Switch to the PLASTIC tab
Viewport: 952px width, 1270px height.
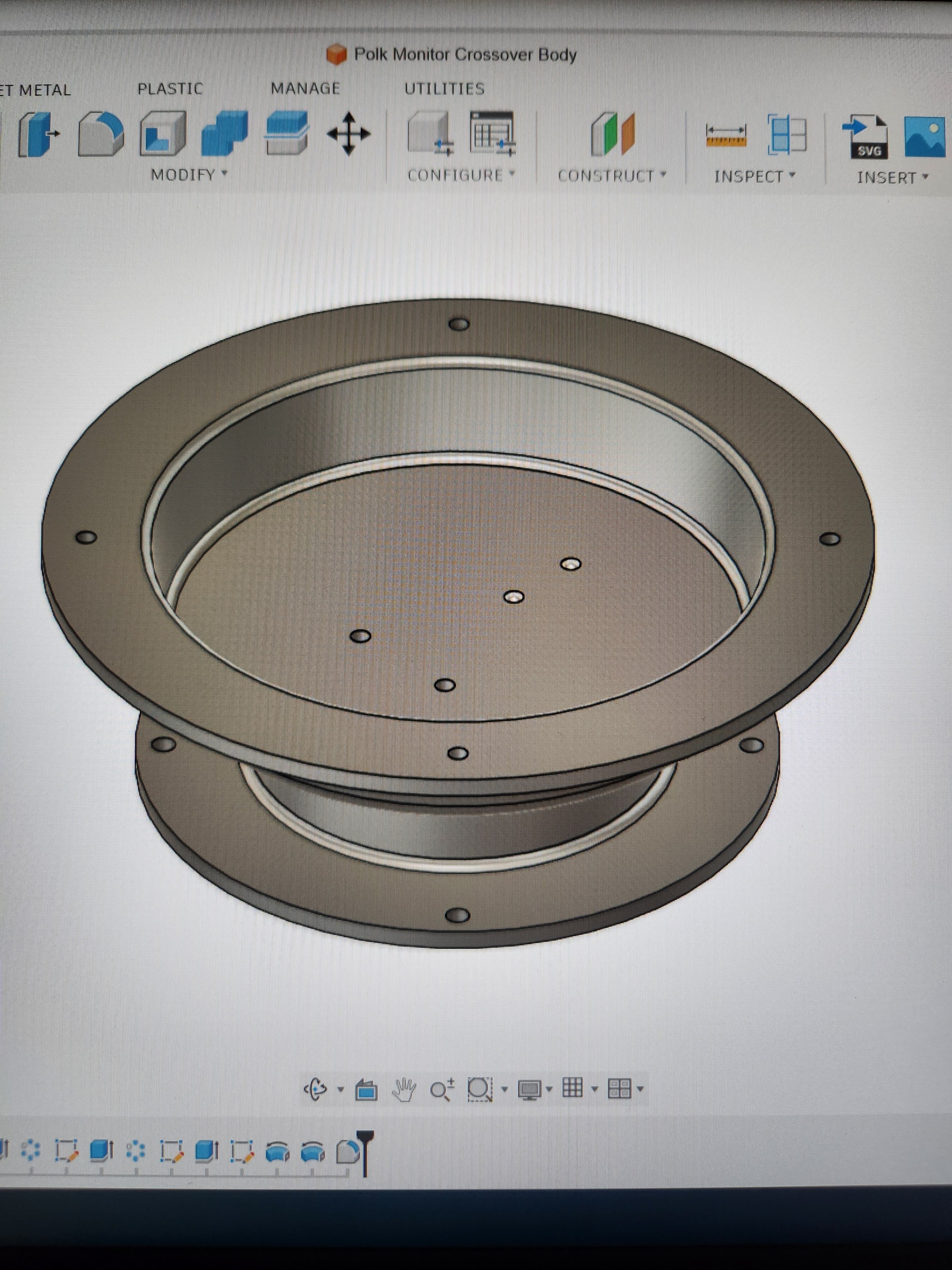point(170,89)
